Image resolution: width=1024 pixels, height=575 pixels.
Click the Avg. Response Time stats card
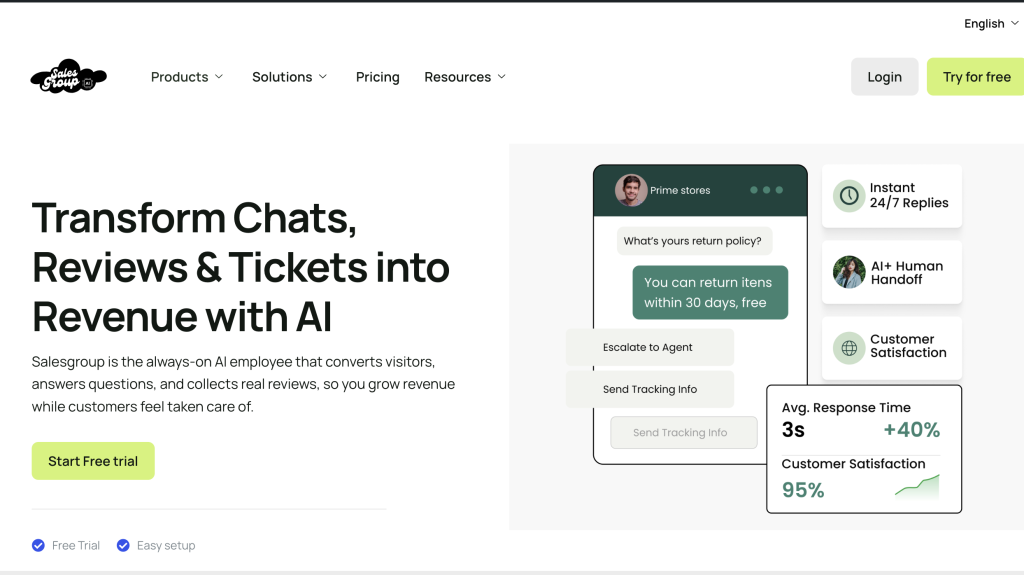pyautogui.click(x=864, y=449)
